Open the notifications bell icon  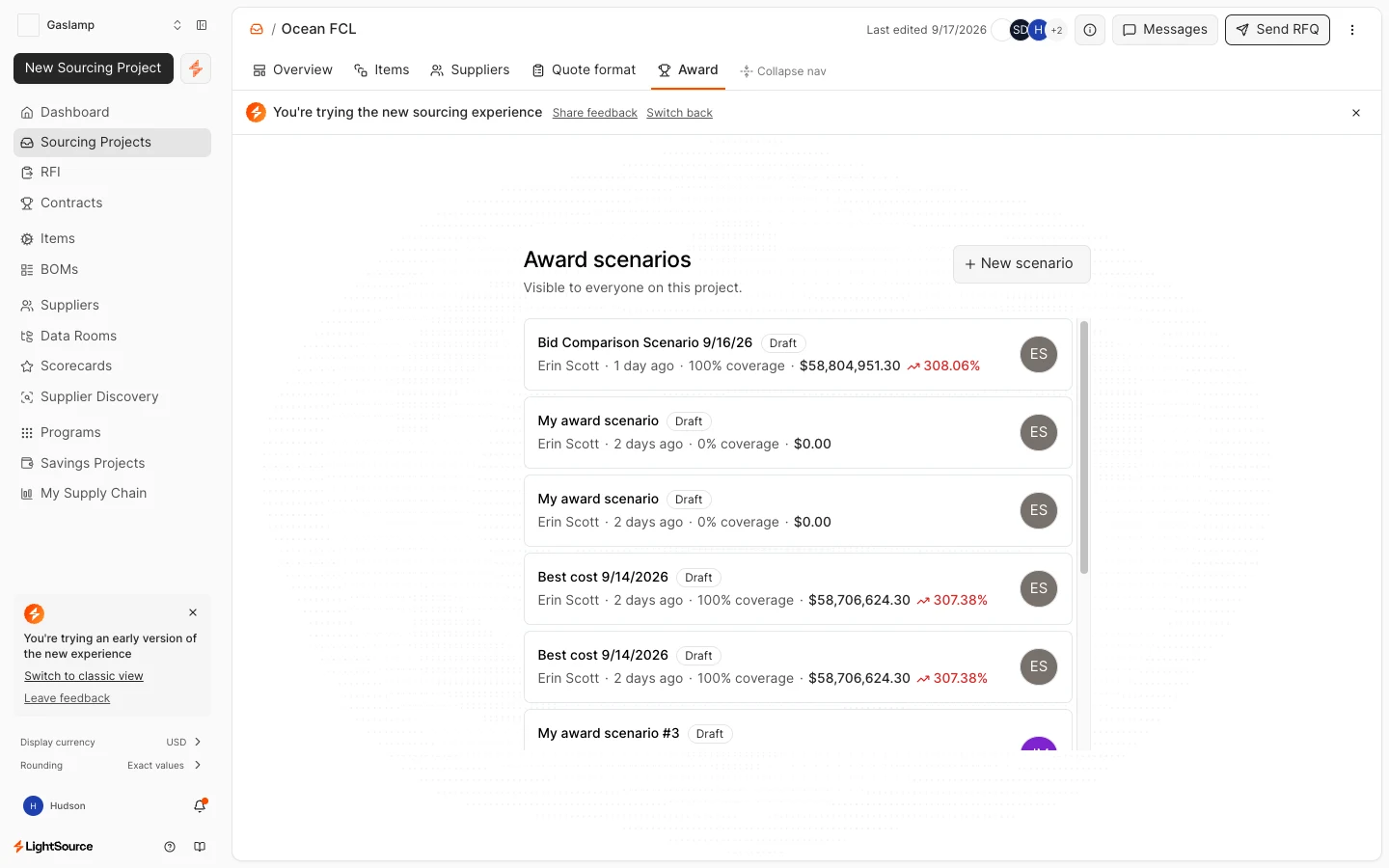pyautogui.click(x=200, y=805)
